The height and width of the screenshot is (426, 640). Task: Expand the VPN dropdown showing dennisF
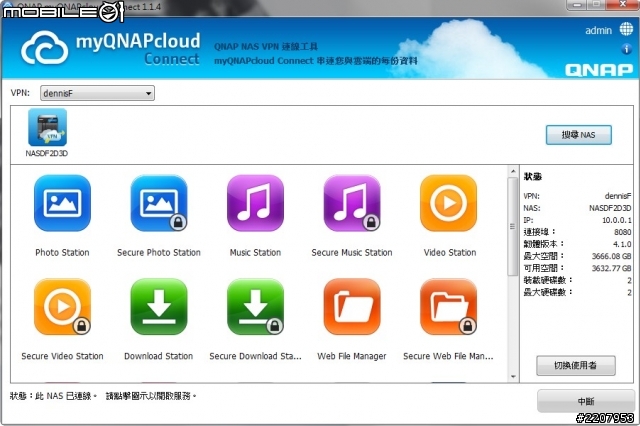(x=97, y=93)
